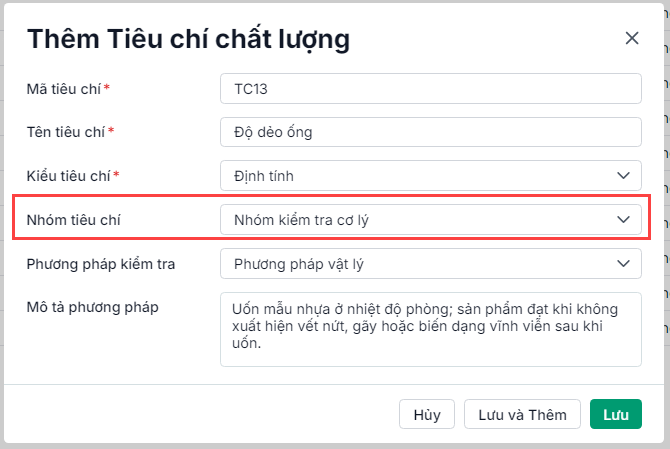
Task: Click inside the Mô tả phương pháp textarea
Action: click(430, 329)
